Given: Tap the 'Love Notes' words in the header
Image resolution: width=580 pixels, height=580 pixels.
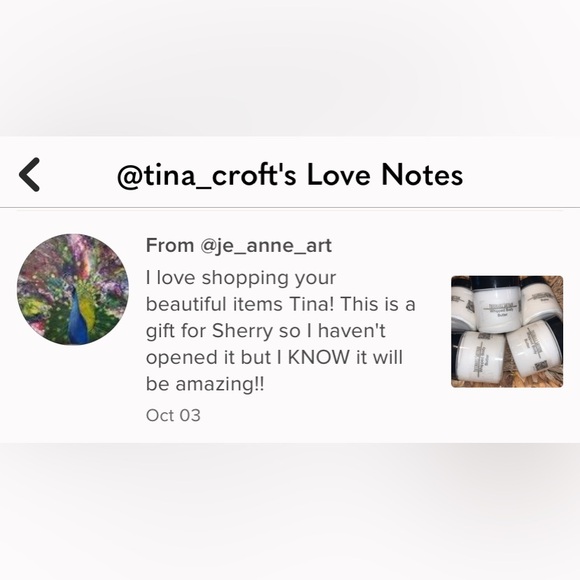Looking at the screenshot, I should (385, 175).
